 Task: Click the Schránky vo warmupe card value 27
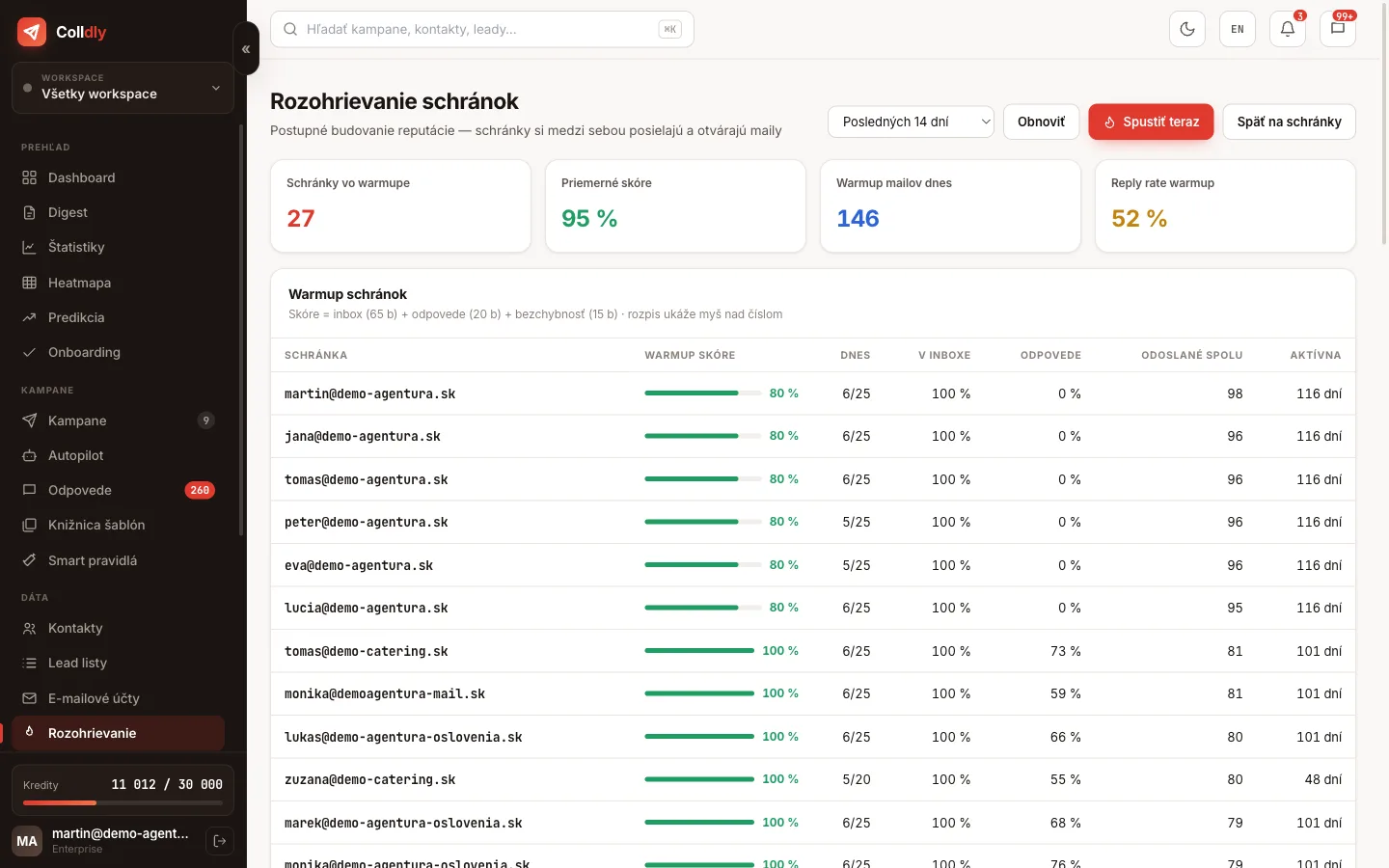[x=301, y=219]
